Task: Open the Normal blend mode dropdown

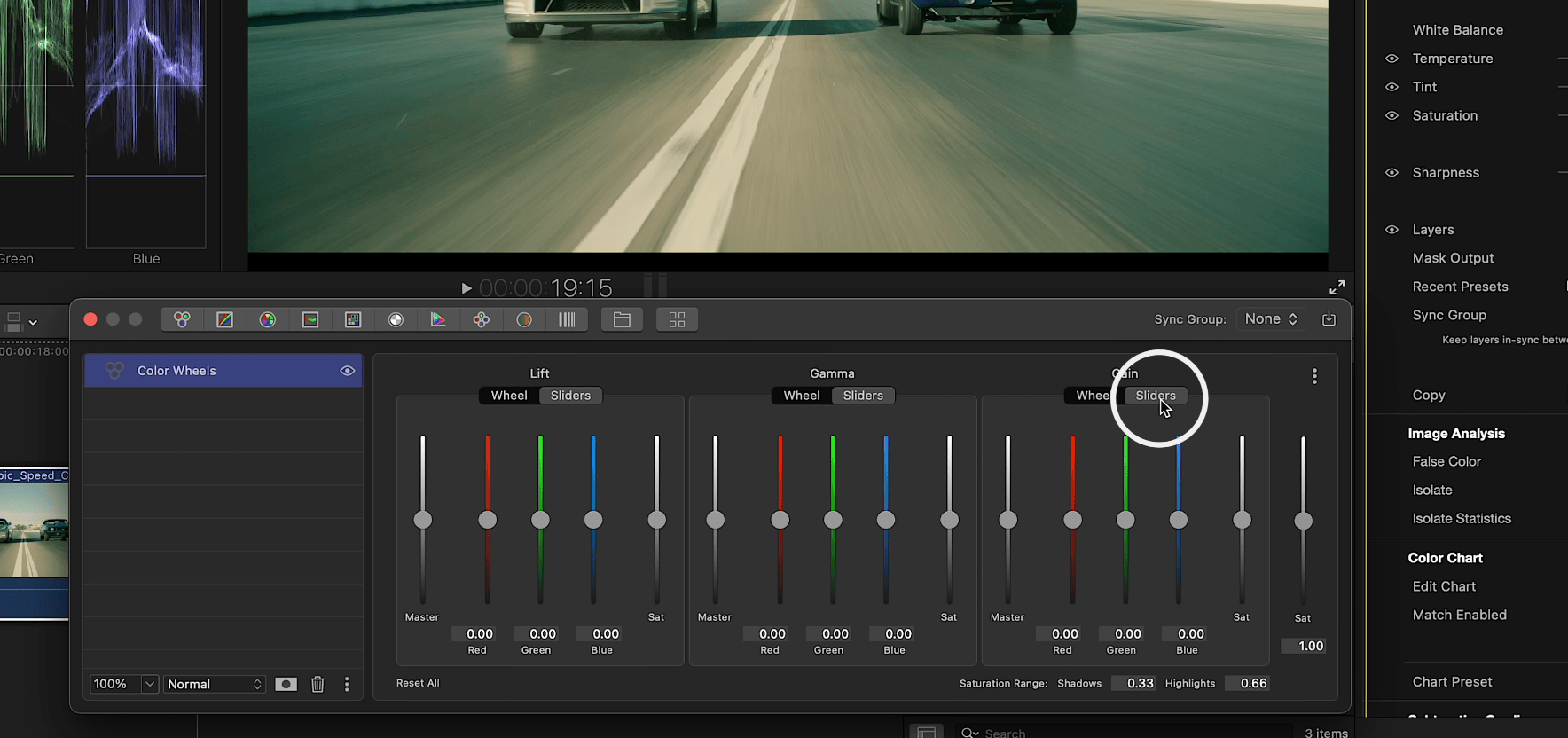Action: pyautogui.click(x=215, y=684)
